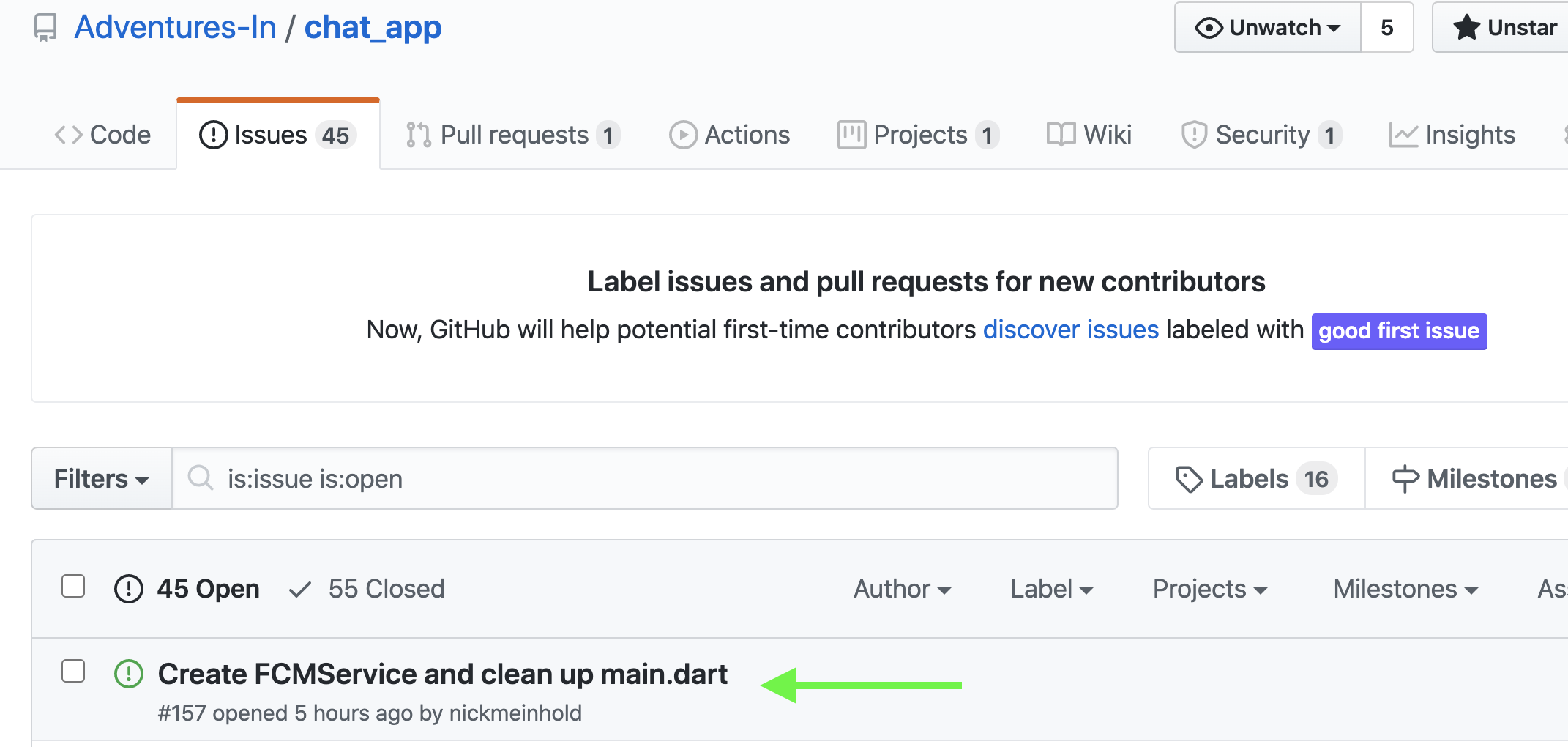Show the 55 Closed issues
This screenshot has width=1568, height=747.
[x=367, y=589]
